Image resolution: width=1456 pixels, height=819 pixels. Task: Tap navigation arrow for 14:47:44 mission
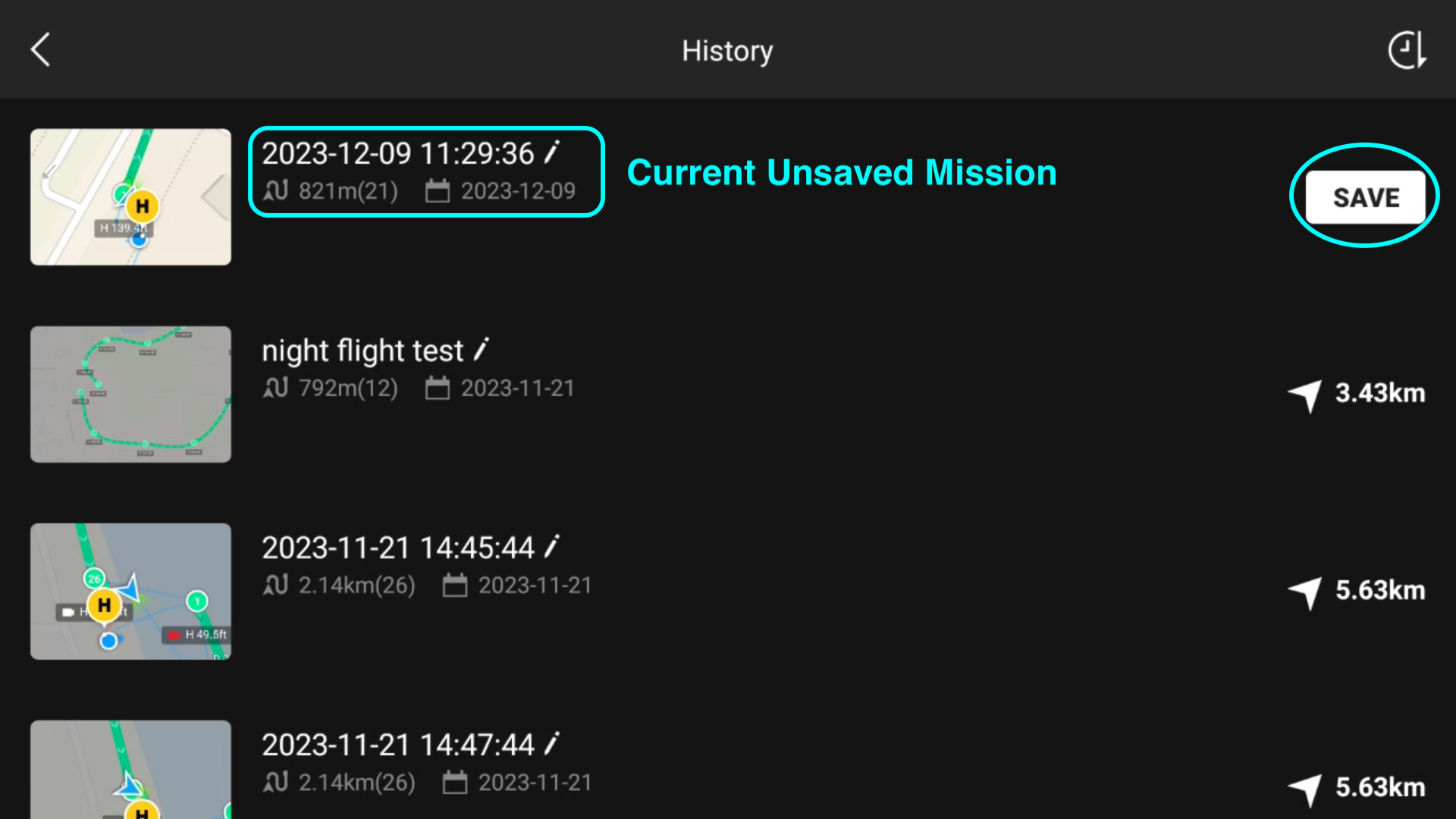1305,789
